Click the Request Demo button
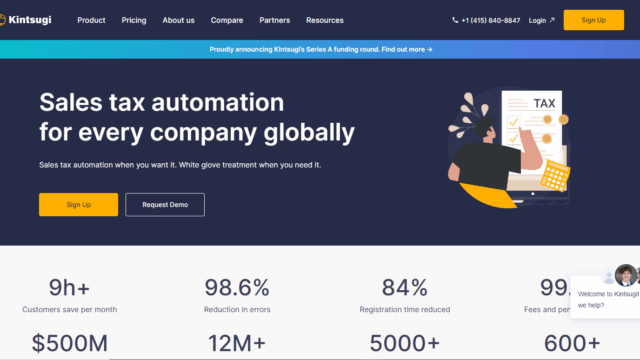Viewport: 640px width, 360px height. point(165,204)
